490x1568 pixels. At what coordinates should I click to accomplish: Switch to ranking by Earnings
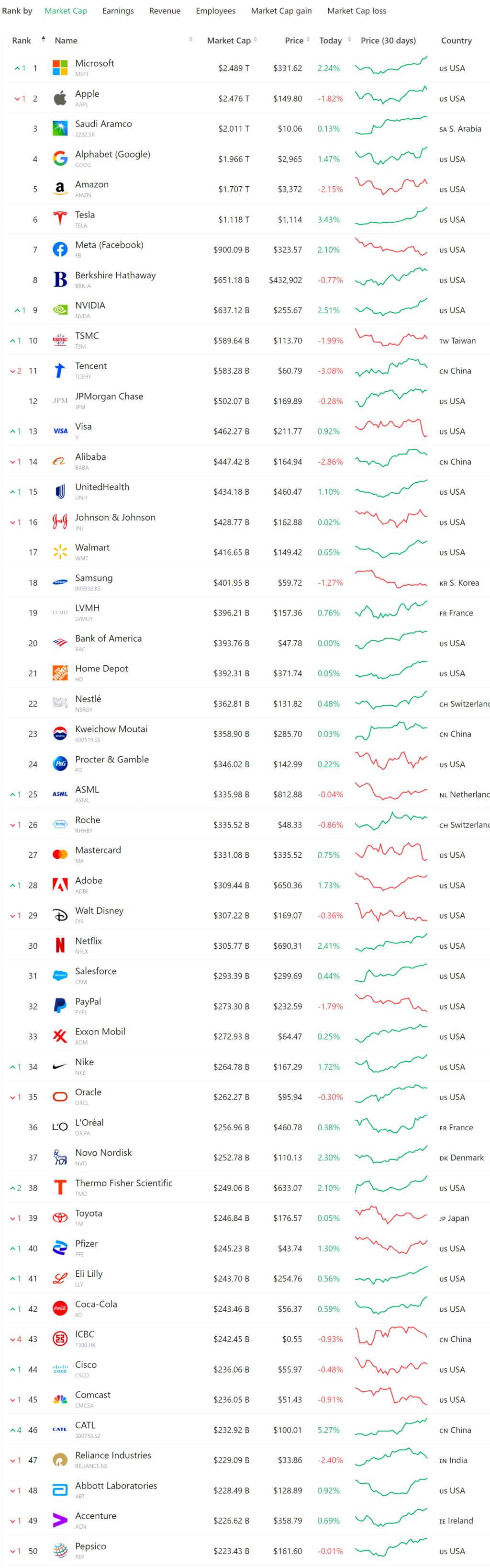pos(118,11)
